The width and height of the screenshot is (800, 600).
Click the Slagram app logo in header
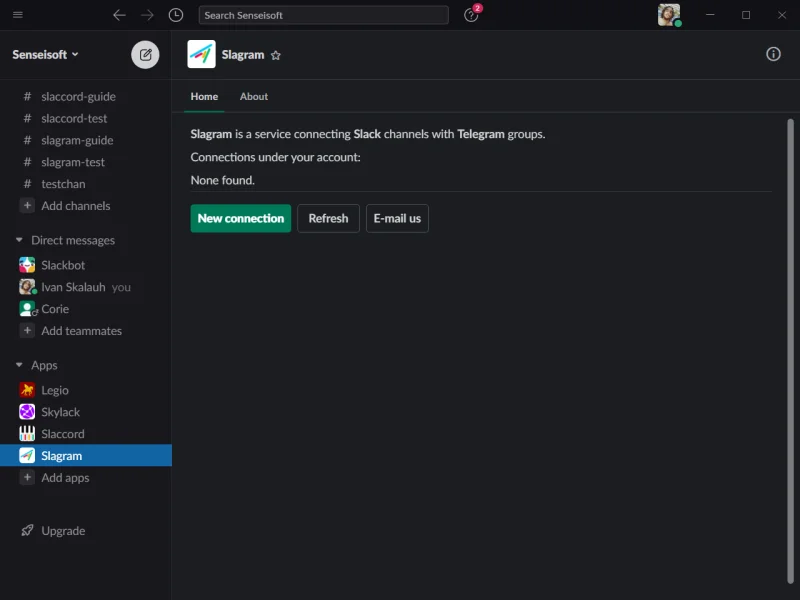pyautogui.click(x=202, y=54)
